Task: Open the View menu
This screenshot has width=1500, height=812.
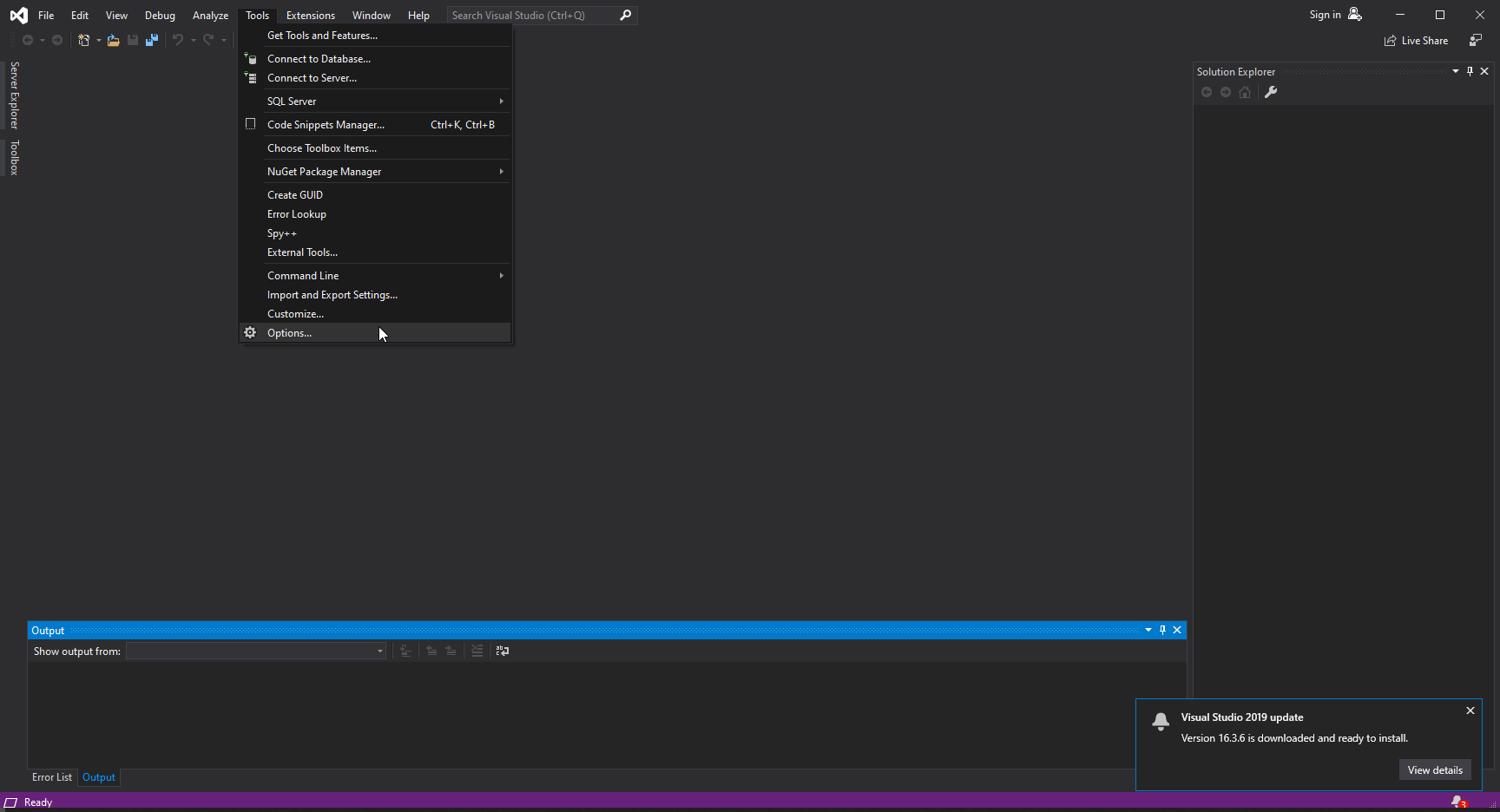Action: (116, 16)
